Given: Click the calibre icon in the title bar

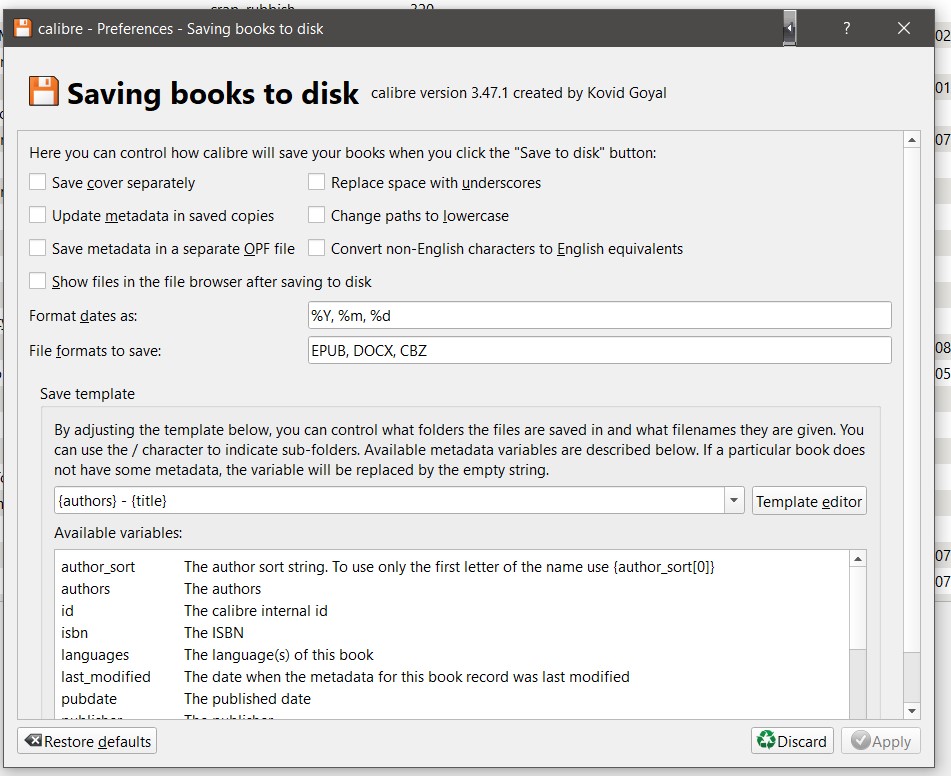Looking at the screenshot, I should (x=22, y=28).
